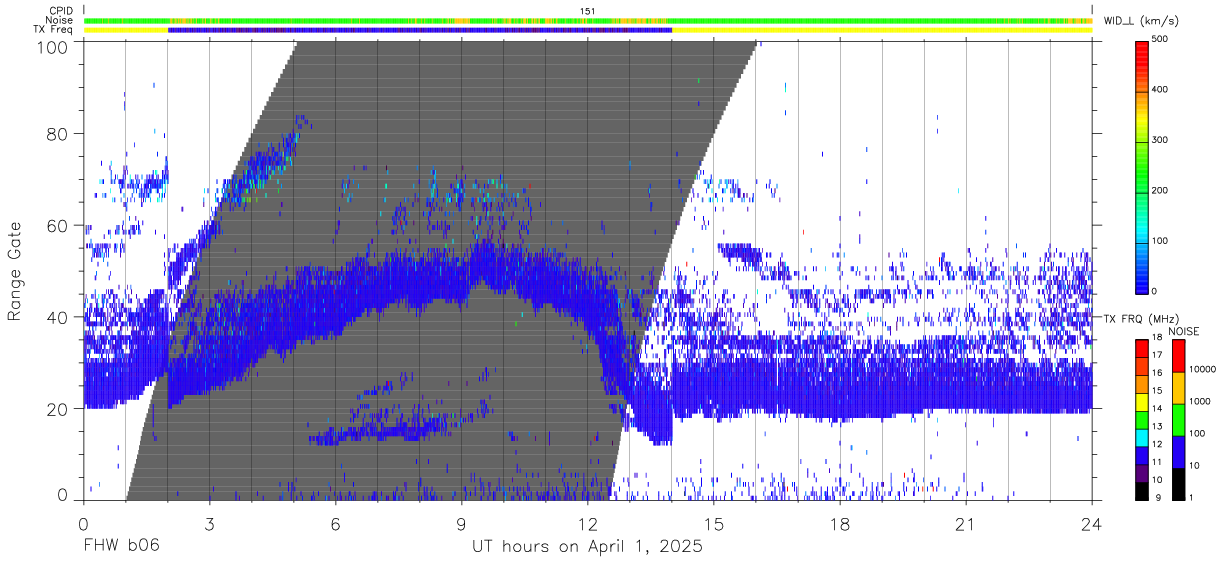
Task: Click the 40 tick on the Range Gate axis
Action: [x=59, y=317]
